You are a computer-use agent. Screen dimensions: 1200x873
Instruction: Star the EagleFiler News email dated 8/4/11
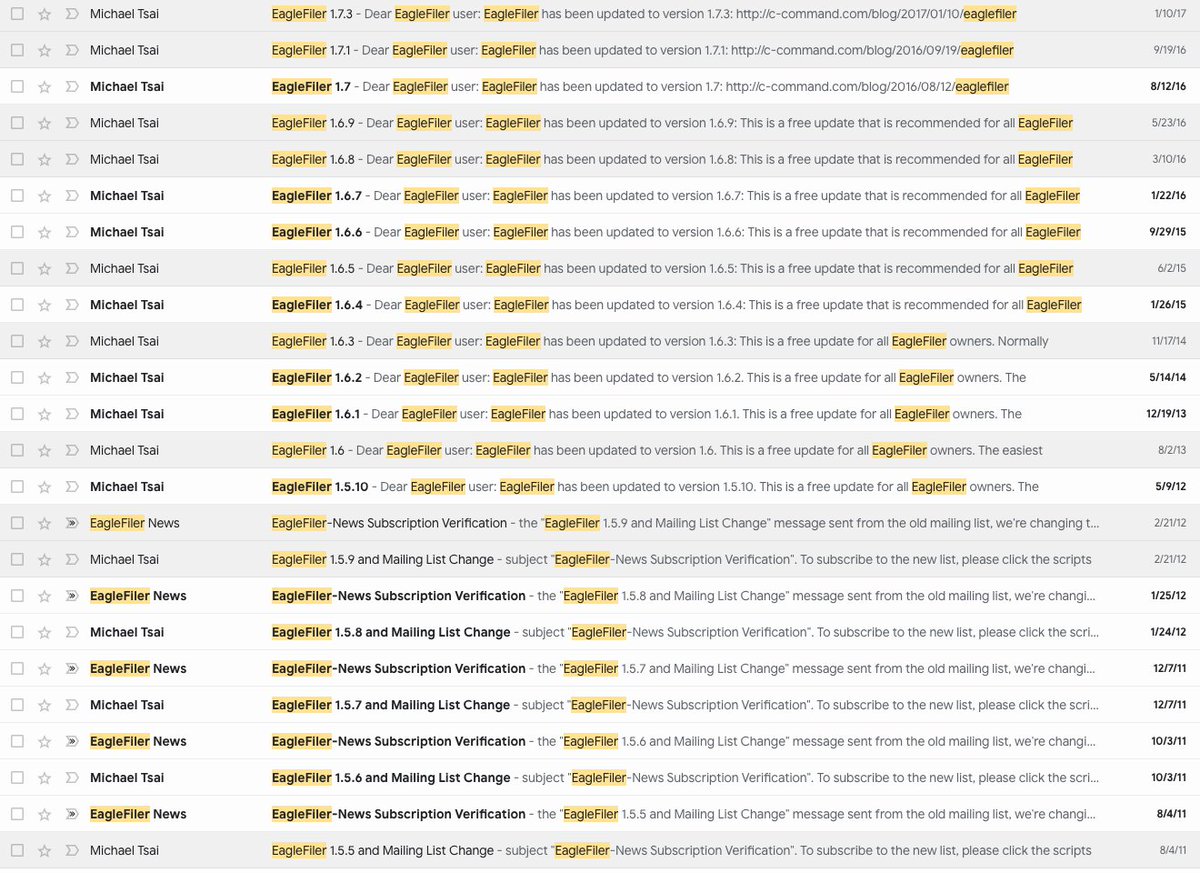[x=44, y=814]
